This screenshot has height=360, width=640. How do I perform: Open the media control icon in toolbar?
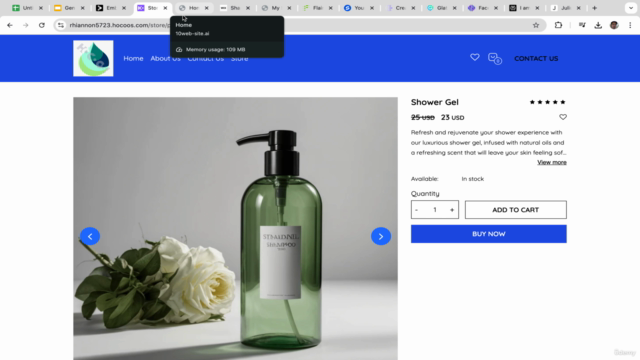tap(582, 25)
